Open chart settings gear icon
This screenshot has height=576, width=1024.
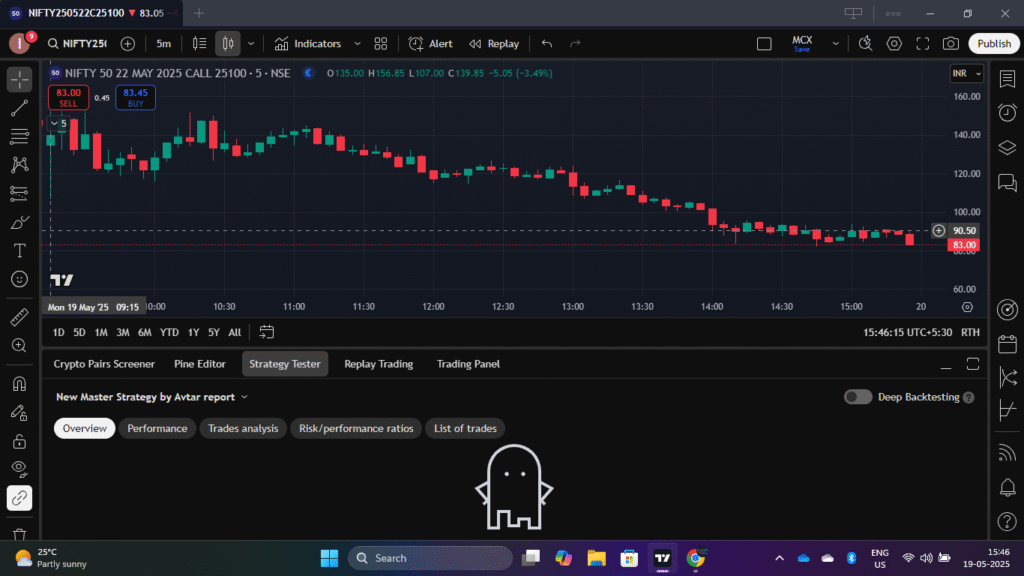(894, 44)
